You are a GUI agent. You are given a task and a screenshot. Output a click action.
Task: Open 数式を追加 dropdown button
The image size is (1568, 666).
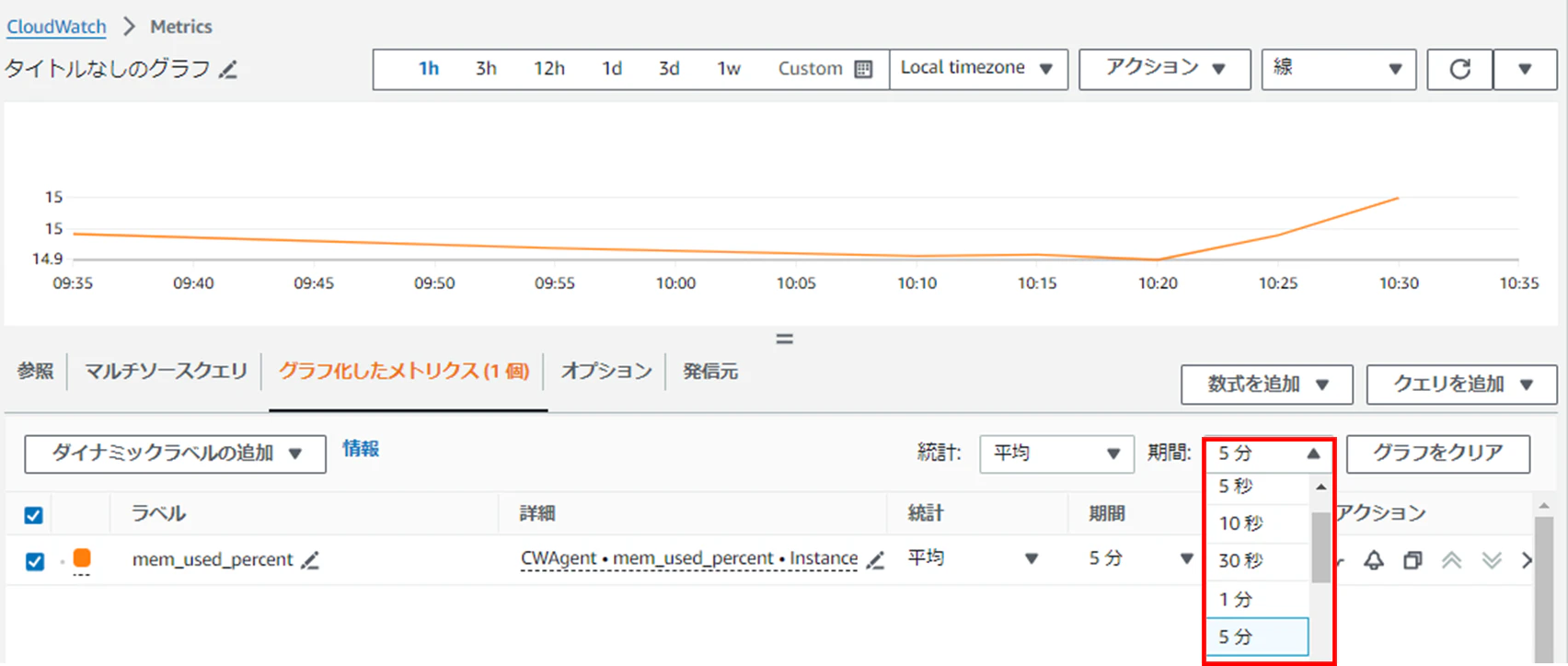(1267, 385)
